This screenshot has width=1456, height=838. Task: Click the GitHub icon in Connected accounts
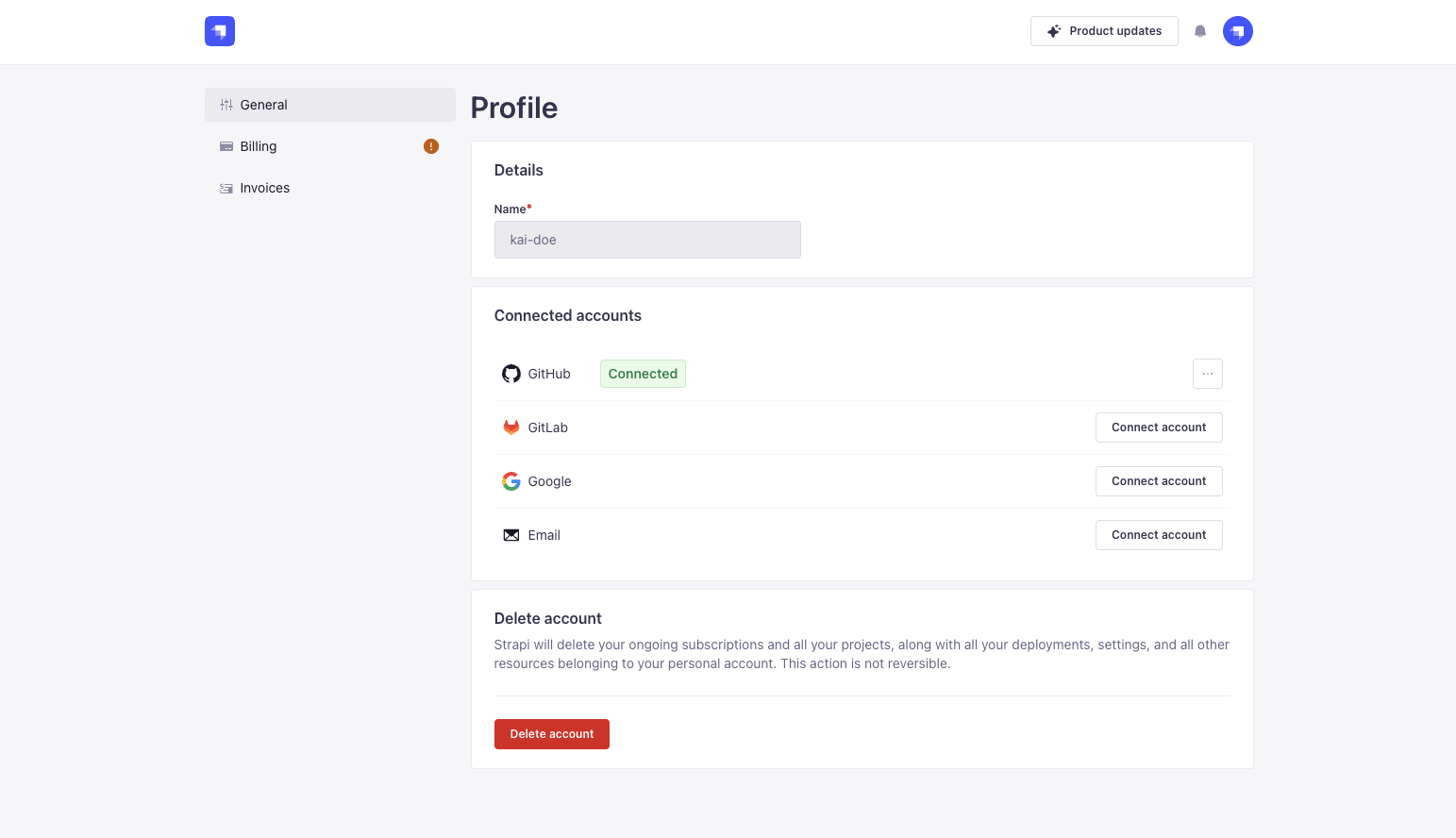pyautogui.click(x=510, y=374)
